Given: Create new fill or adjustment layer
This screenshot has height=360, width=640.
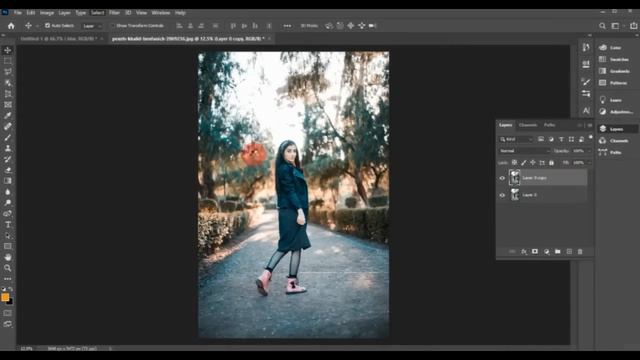Looking at the screenshot, I should point(546,252).
